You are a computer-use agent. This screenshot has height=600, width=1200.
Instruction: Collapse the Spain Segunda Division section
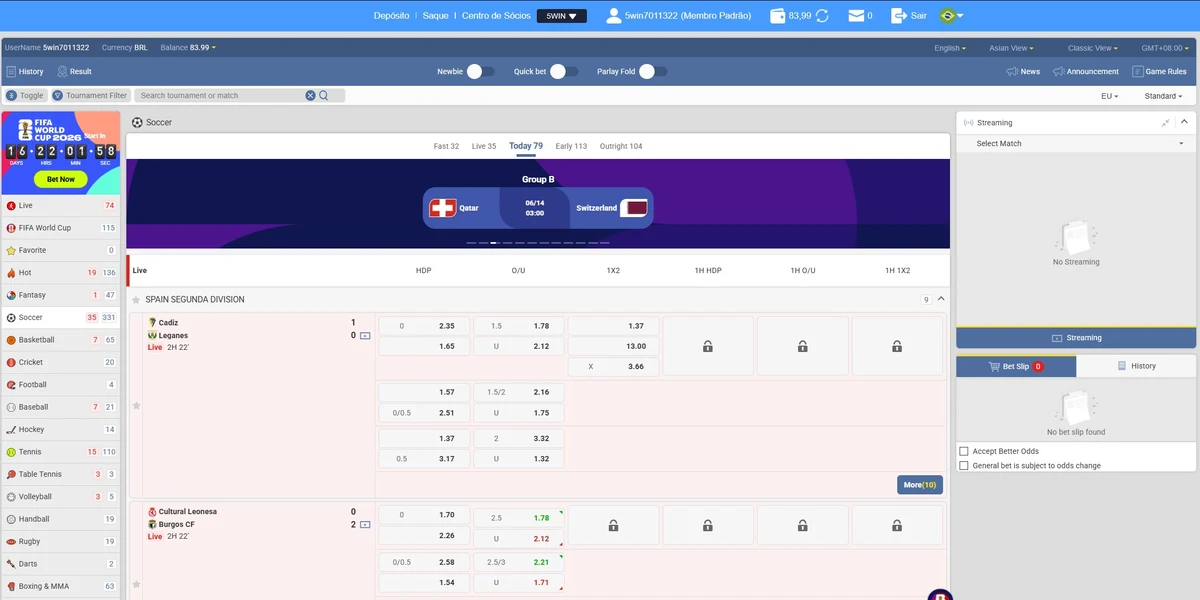tap(941, 299)
